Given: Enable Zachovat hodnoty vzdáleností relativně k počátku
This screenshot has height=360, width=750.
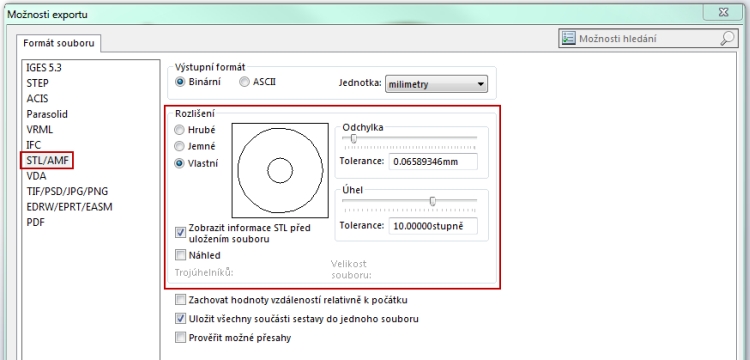Looking at the screenshot, I should click(x=180, y=300).
